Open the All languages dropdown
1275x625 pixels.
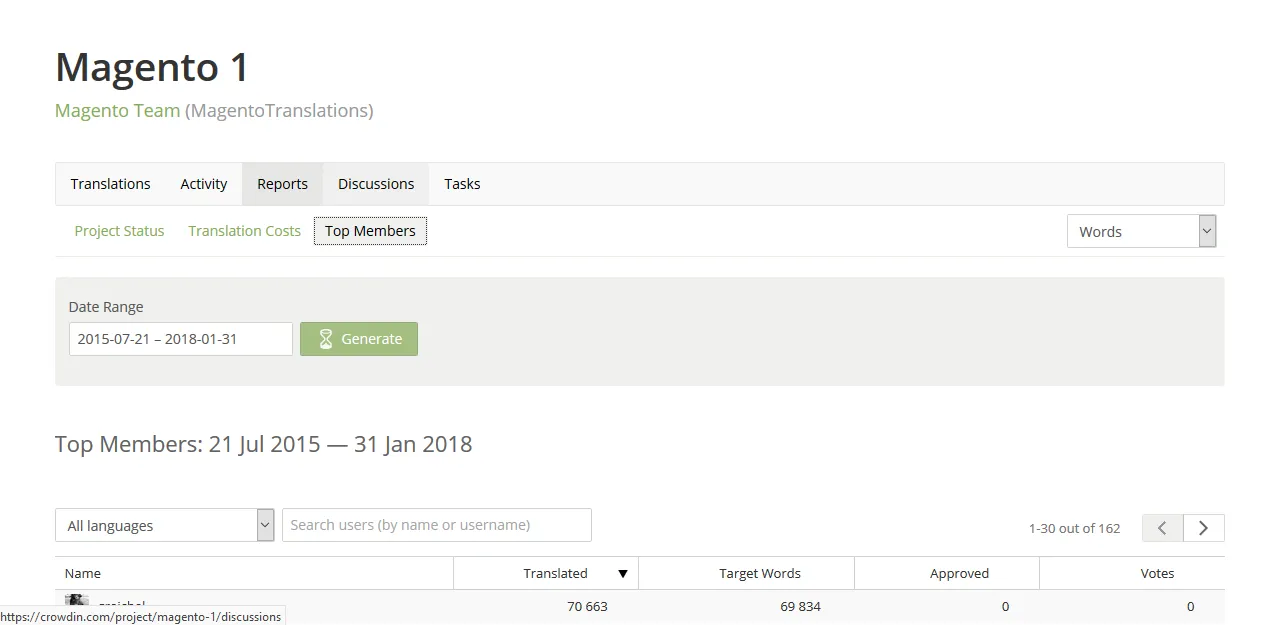point(165,525)
